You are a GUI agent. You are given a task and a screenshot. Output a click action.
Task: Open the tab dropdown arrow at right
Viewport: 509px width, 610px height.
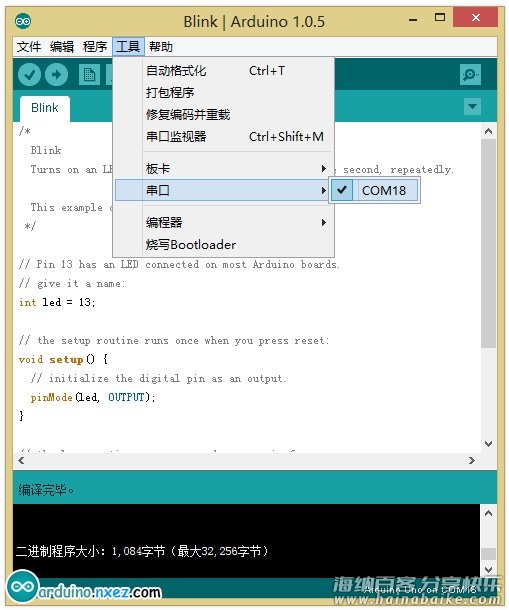(472, 107)
